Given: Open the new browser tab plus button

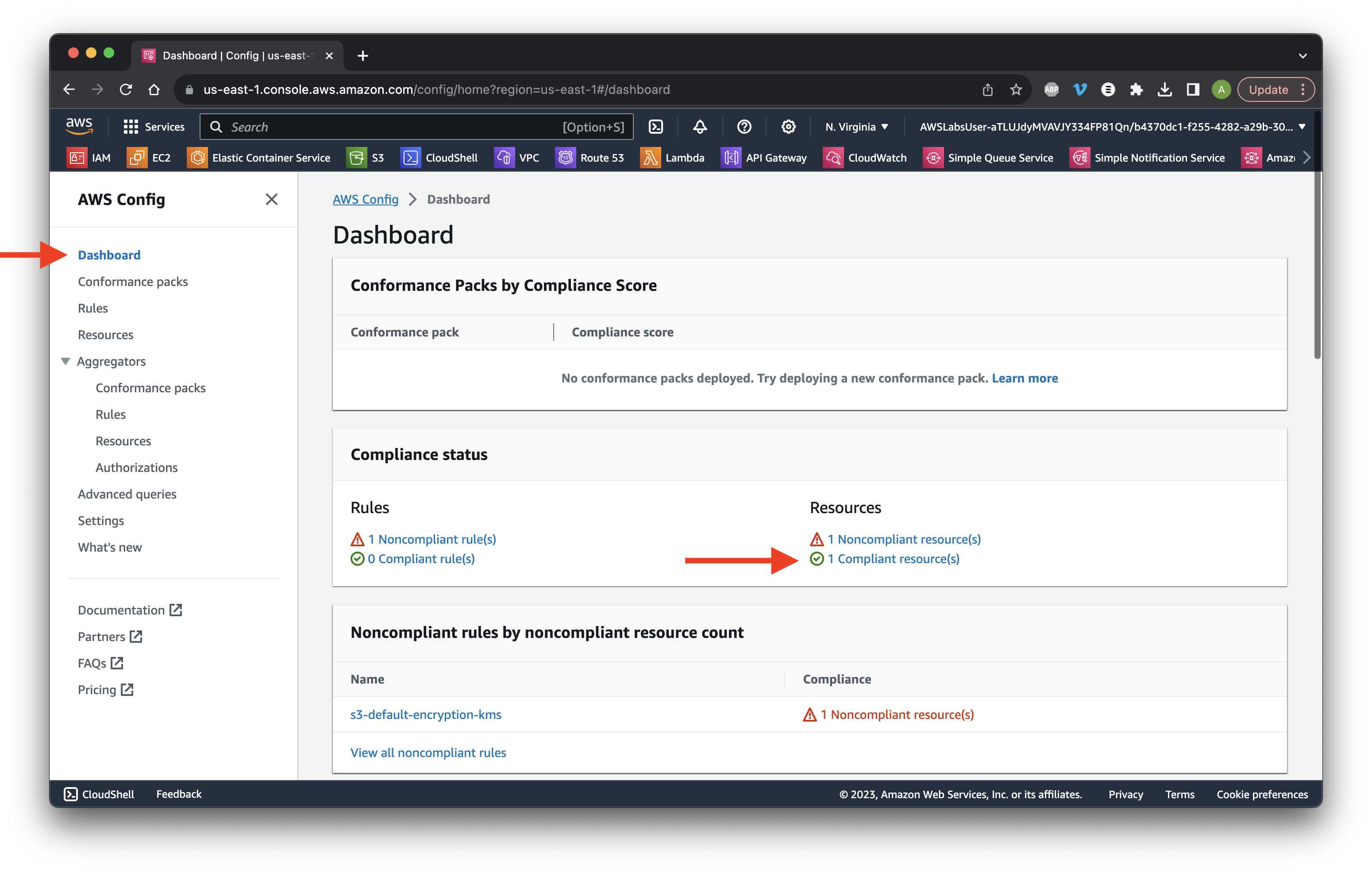Looking at the screenshot, I should click(362, 55).
